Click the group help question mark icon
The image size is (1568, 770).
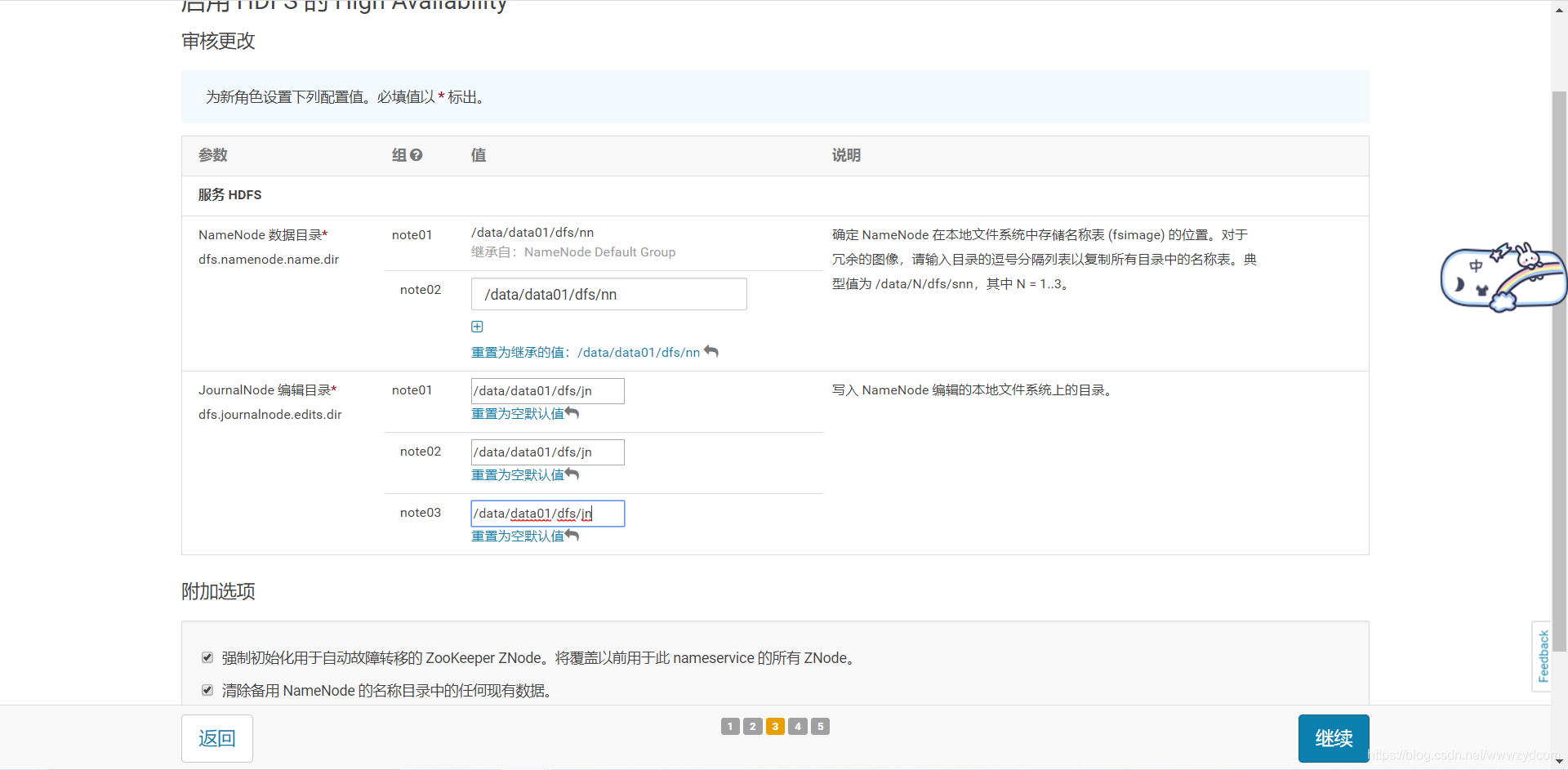point(416,155)
